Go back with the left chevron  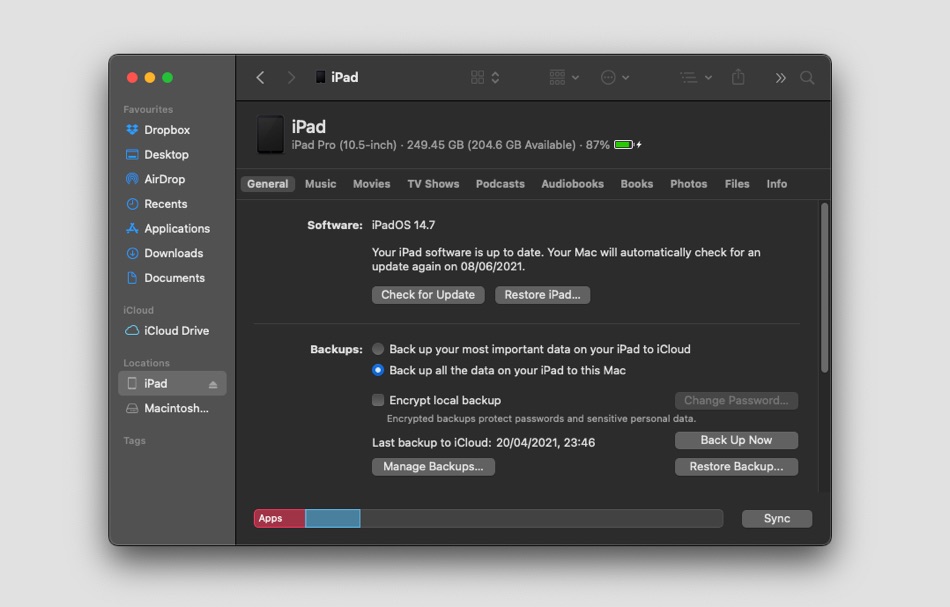coord(260,78)
